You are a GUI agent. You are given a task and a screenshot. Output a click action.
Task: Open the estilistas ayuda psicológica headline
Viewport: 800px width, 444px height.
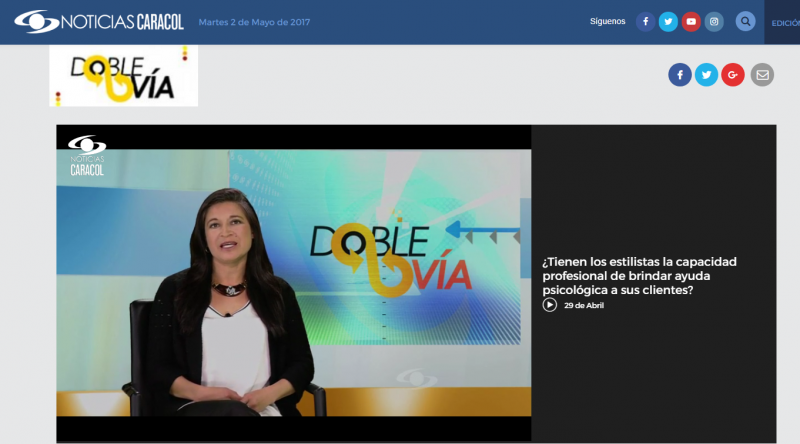click(x=639, y=276)
